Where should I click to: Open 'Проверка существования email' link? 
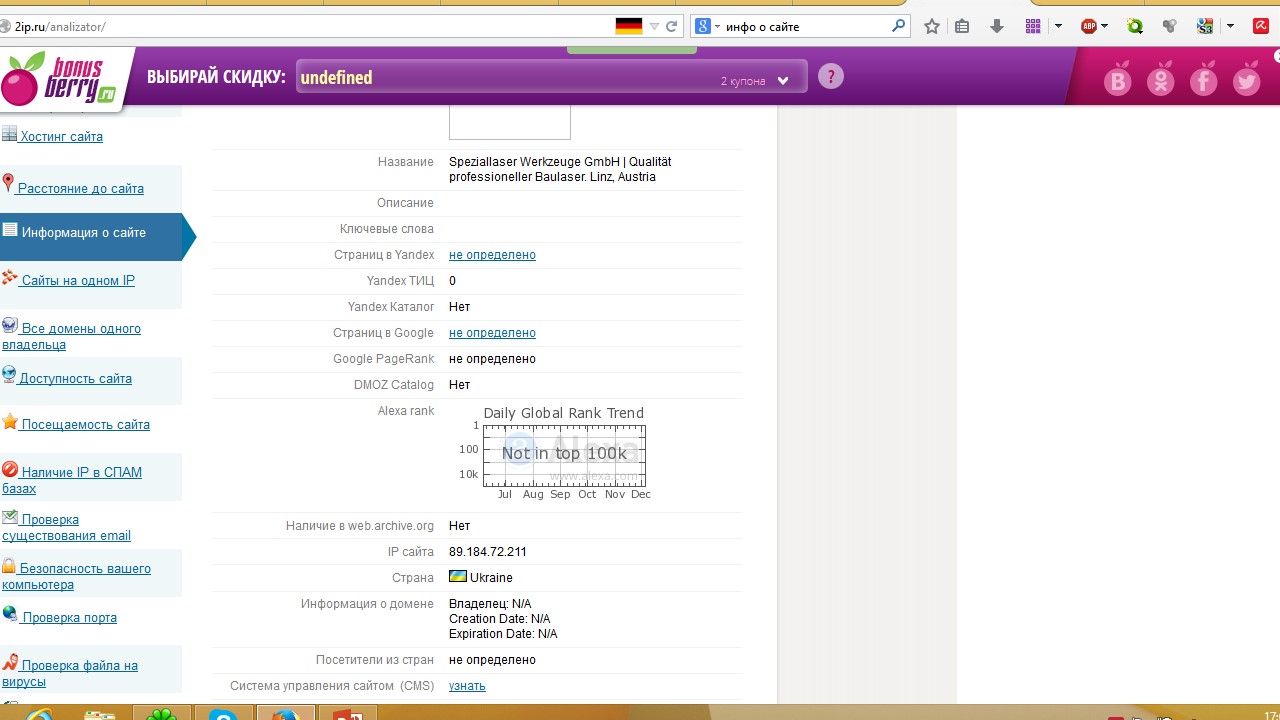tap(66, 527)
